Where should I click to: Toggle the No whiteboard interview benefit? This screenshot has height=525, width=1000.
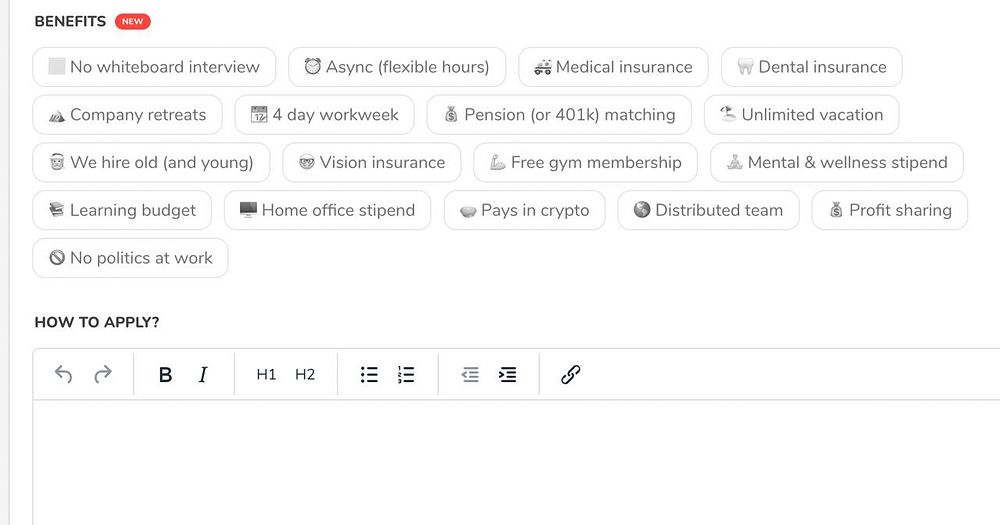154,67
